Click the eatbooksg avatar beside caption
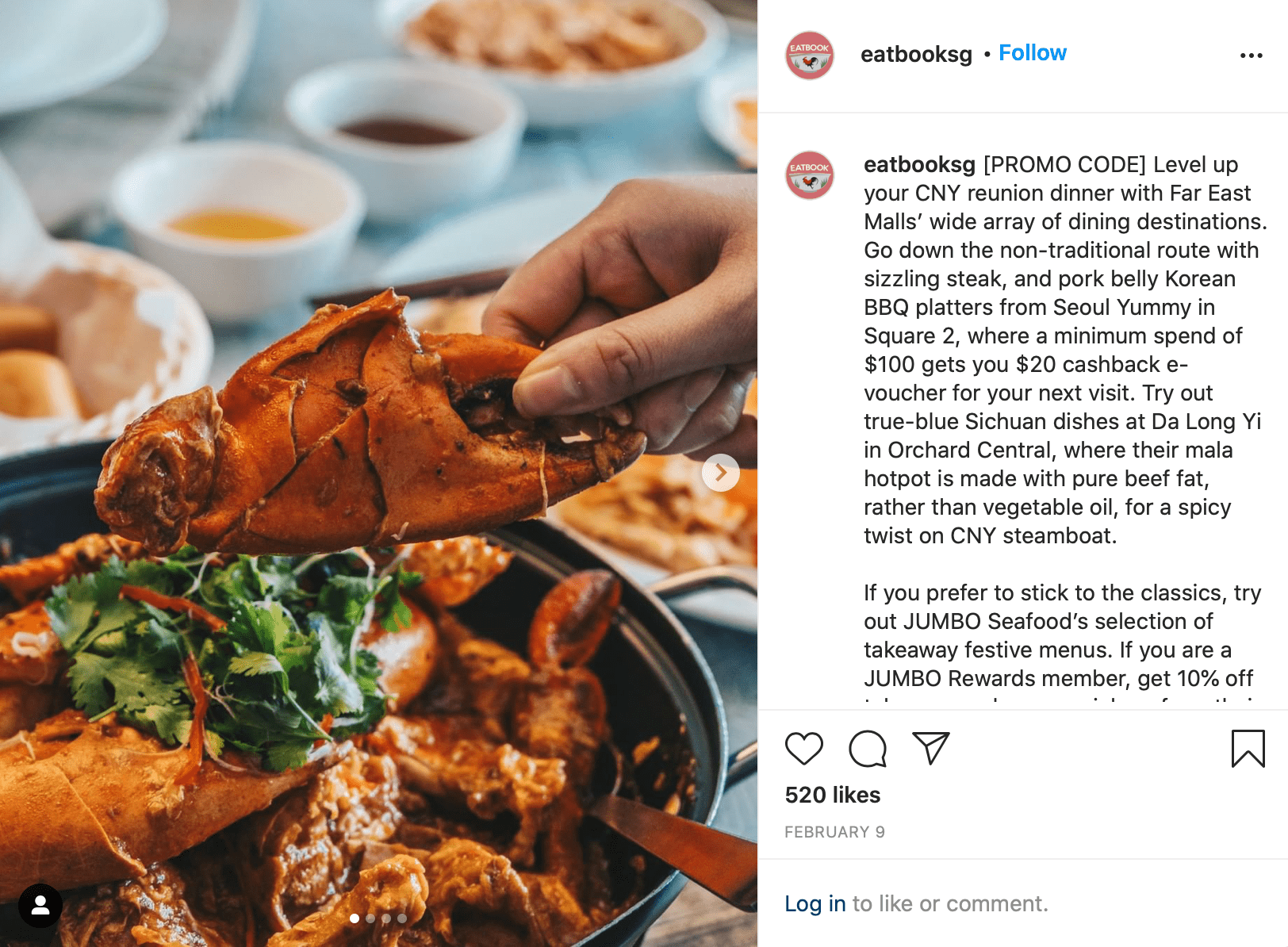Screen dimensions: 1288x947 pyautogui.click(x=809, y=175)
